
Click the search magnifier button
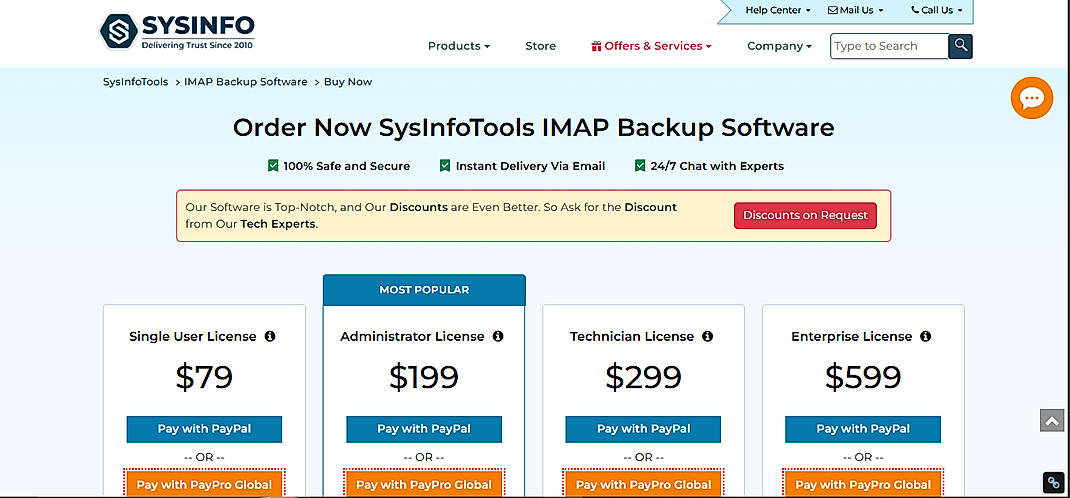click(961, 46)
